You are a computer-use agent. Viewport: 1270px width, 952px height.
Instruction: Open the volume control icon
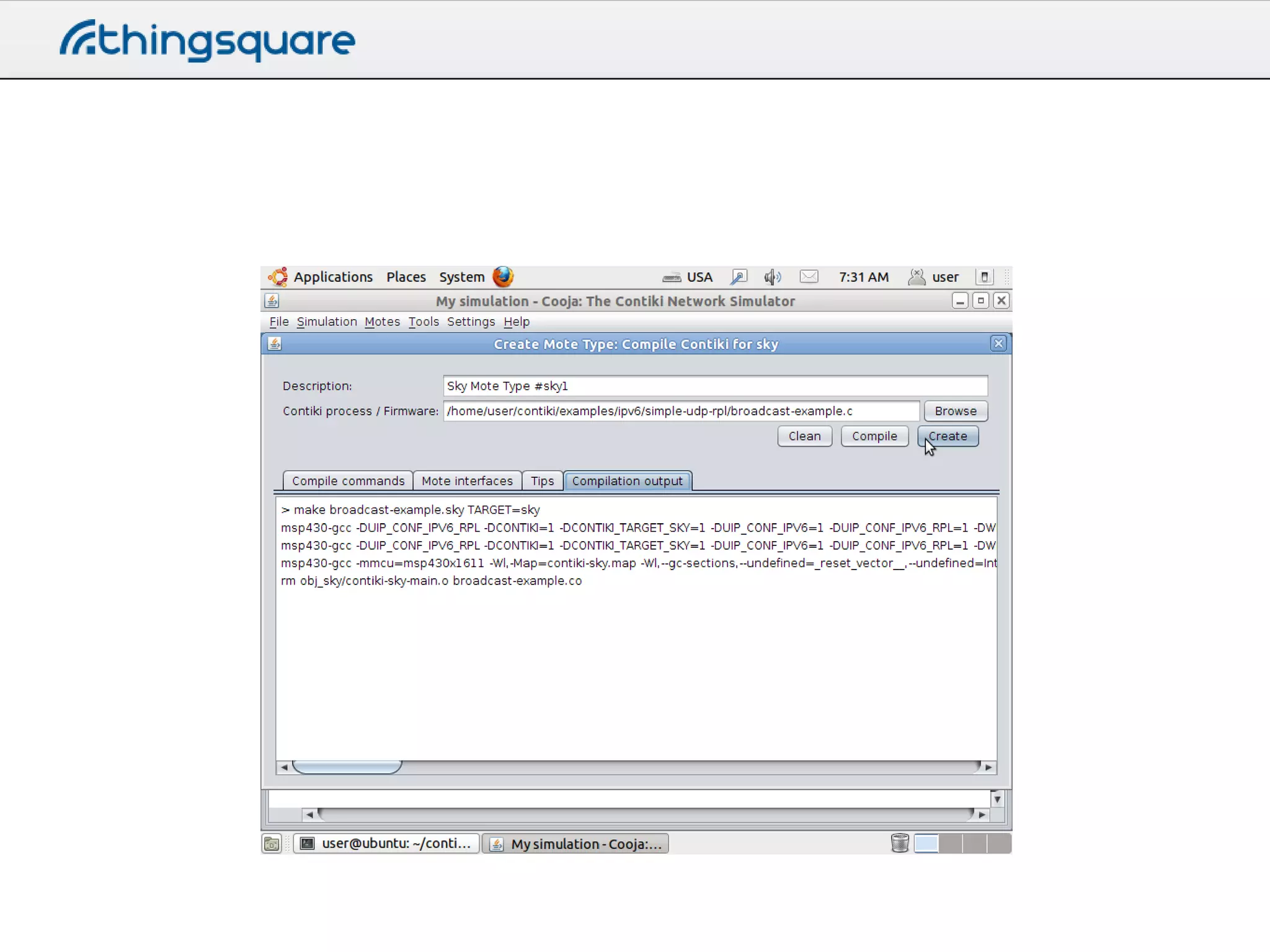point(772,277)
